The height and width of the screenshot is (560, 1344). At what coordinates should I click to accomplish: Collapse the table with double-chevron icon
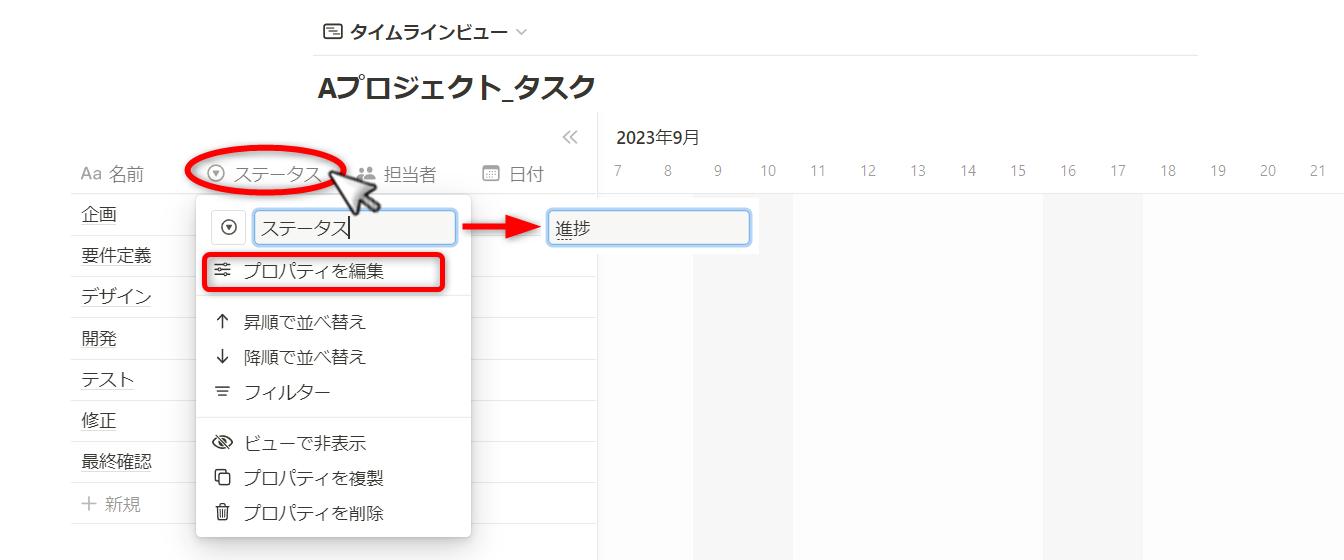pos(570,138)
